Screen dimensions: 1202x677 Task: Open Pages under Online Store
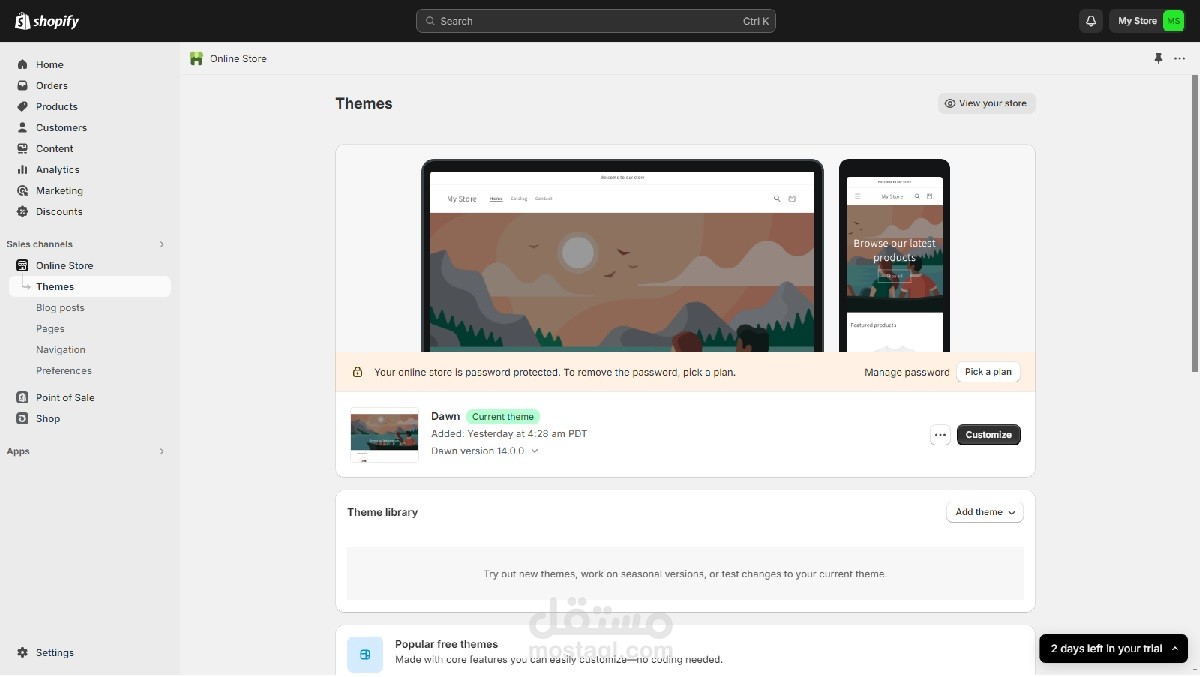point(50,329)
